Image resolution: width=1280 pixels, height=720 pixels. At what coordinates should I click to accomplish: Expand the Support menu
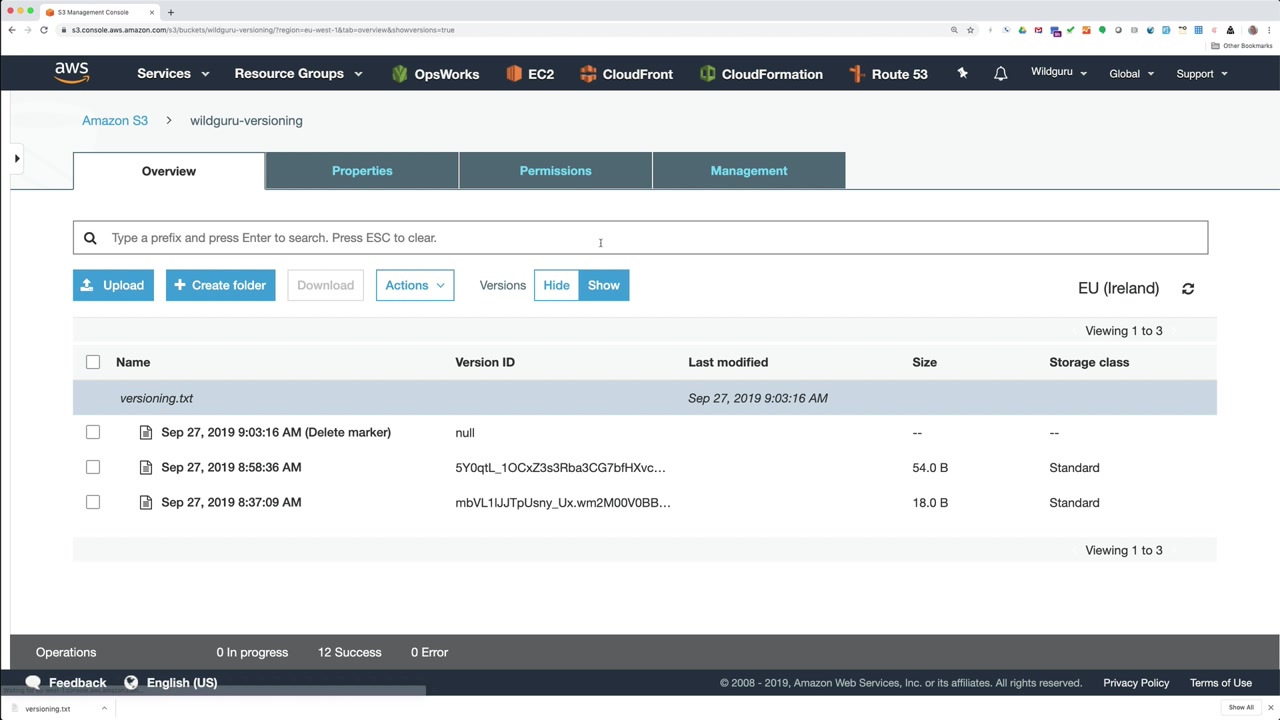pyautogui.click(x=1202, y=74)
